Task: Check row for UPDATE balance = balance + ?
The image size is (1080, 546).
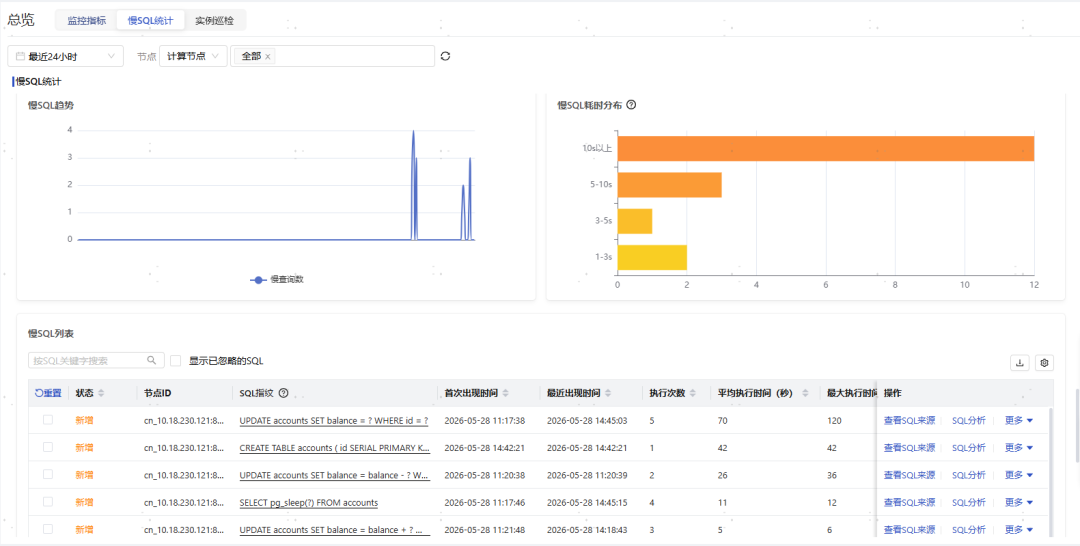Action: click(48, 529)
